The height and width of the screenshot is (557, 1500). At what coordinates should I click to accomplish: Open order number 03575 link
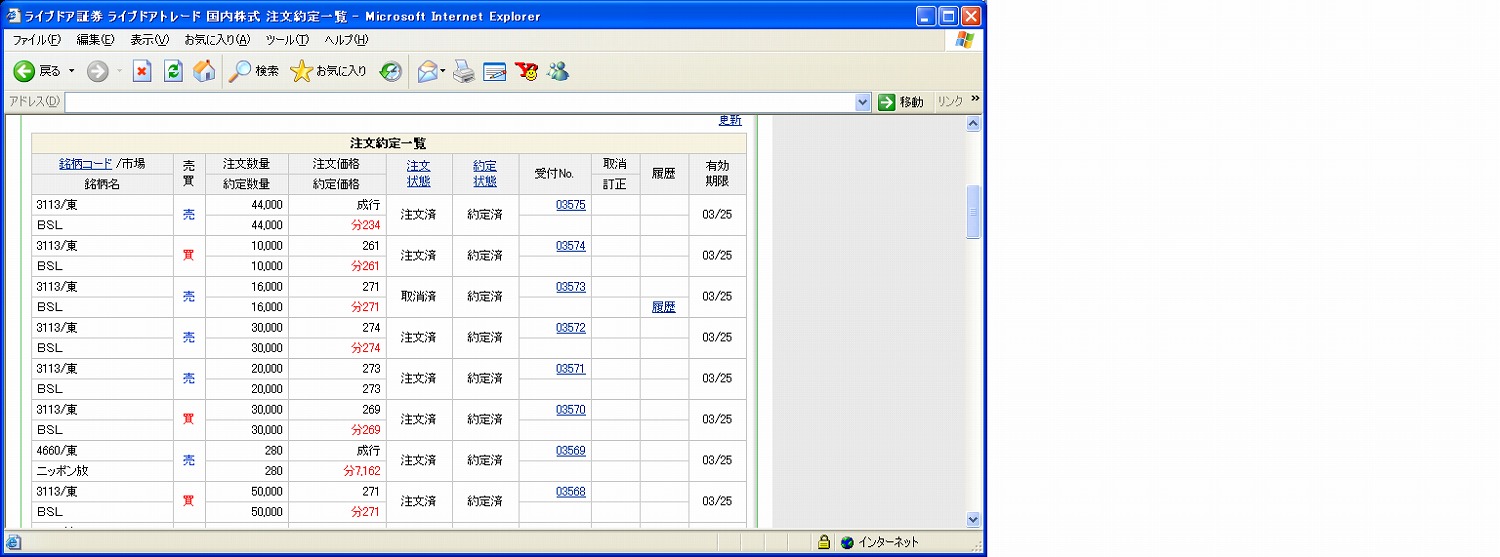(571, 204)
